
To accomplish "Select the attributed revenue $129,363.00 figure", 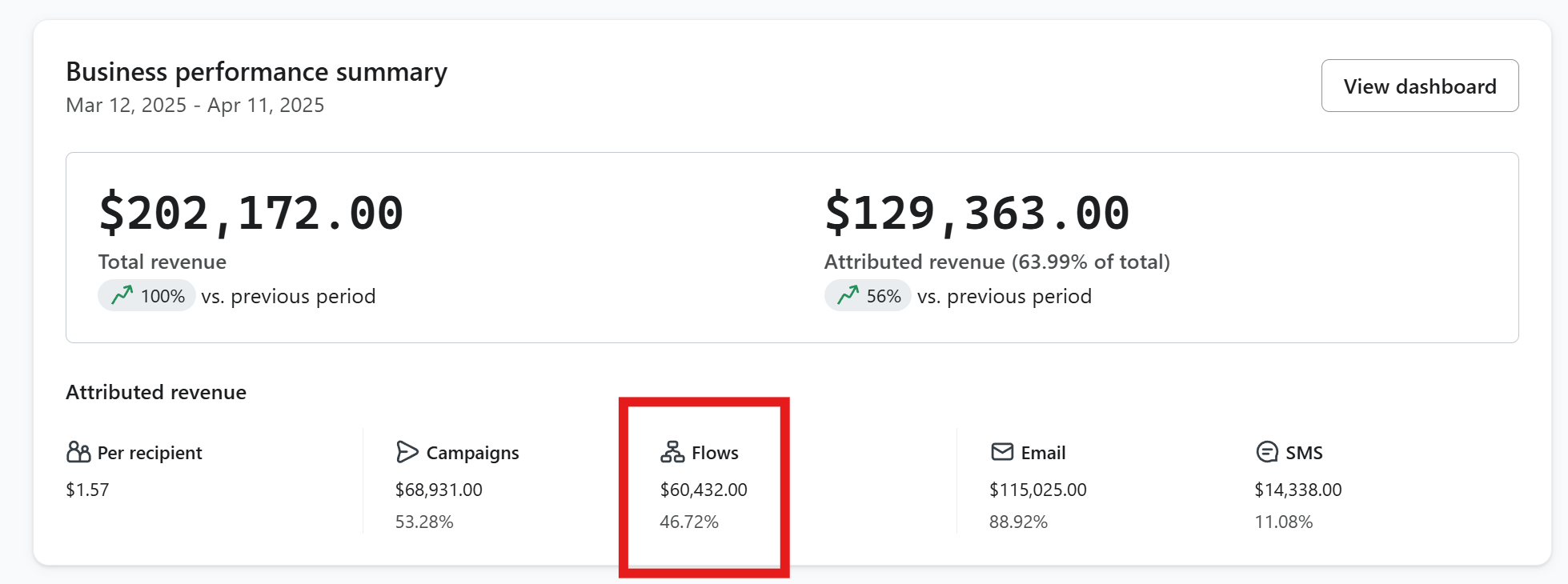I will (x=976, y=214).
